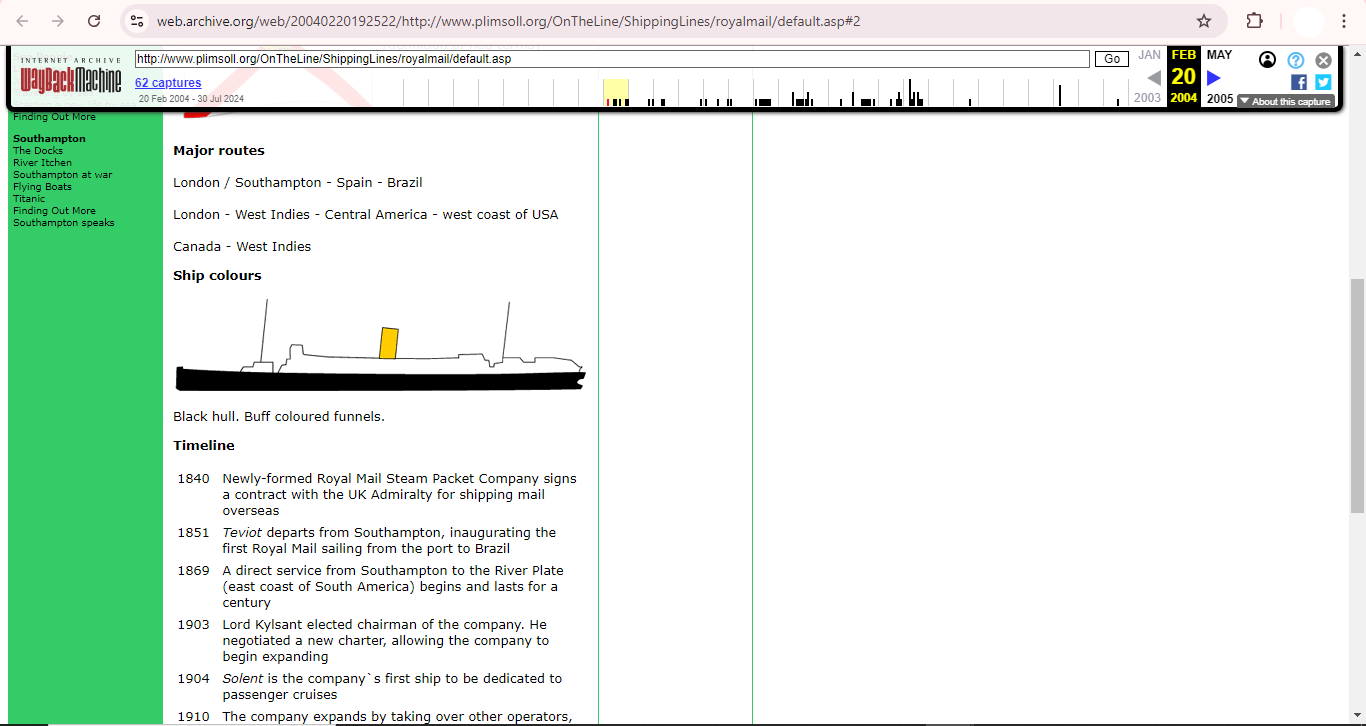
Task: Go back to the previous browser page
Action: (x=22, y=21)
